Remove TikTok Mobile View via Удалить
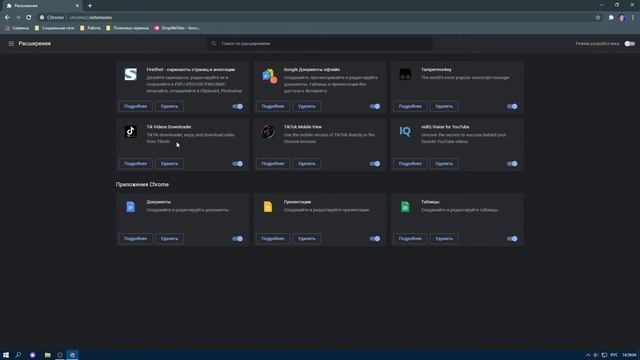 (x=307, y=164)
